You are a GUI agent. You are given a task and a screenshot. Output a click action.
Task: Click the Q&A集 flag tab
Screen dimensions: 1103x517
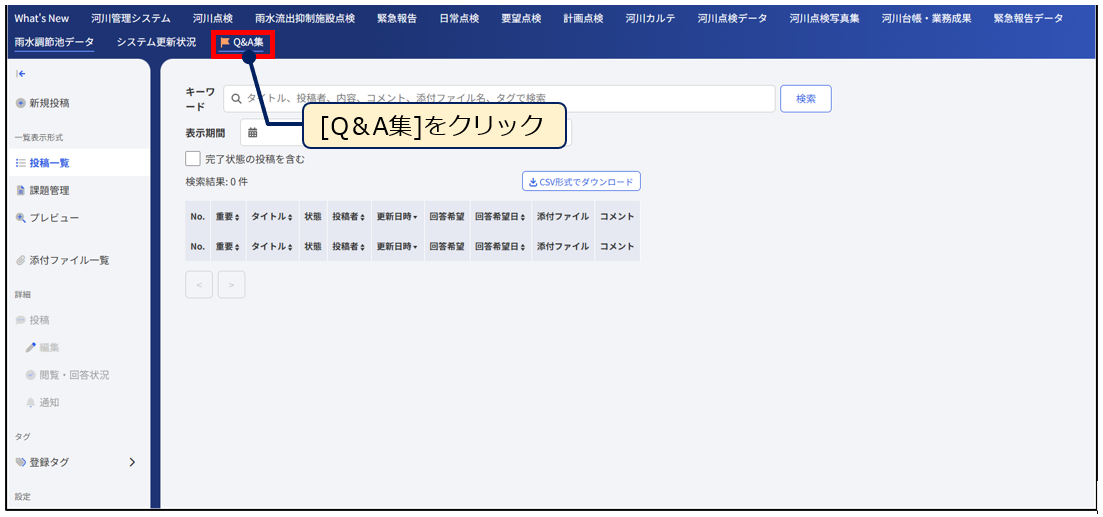tap(242, 42)
